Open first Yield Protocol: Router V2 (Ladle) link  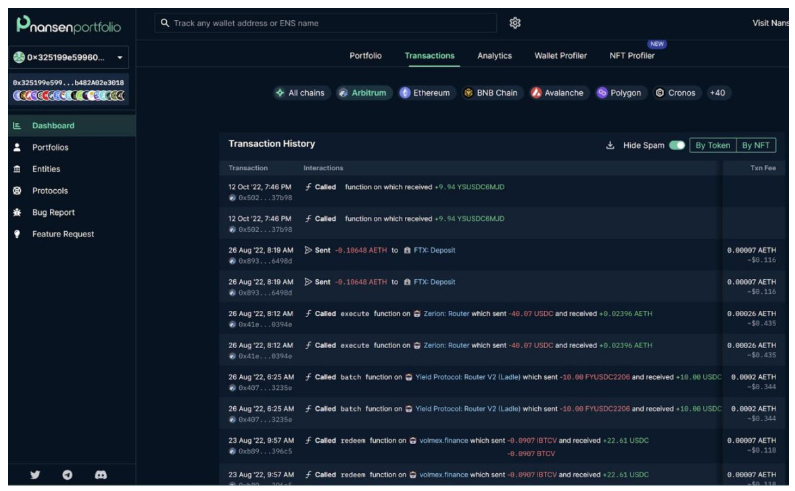coord(467,377)
